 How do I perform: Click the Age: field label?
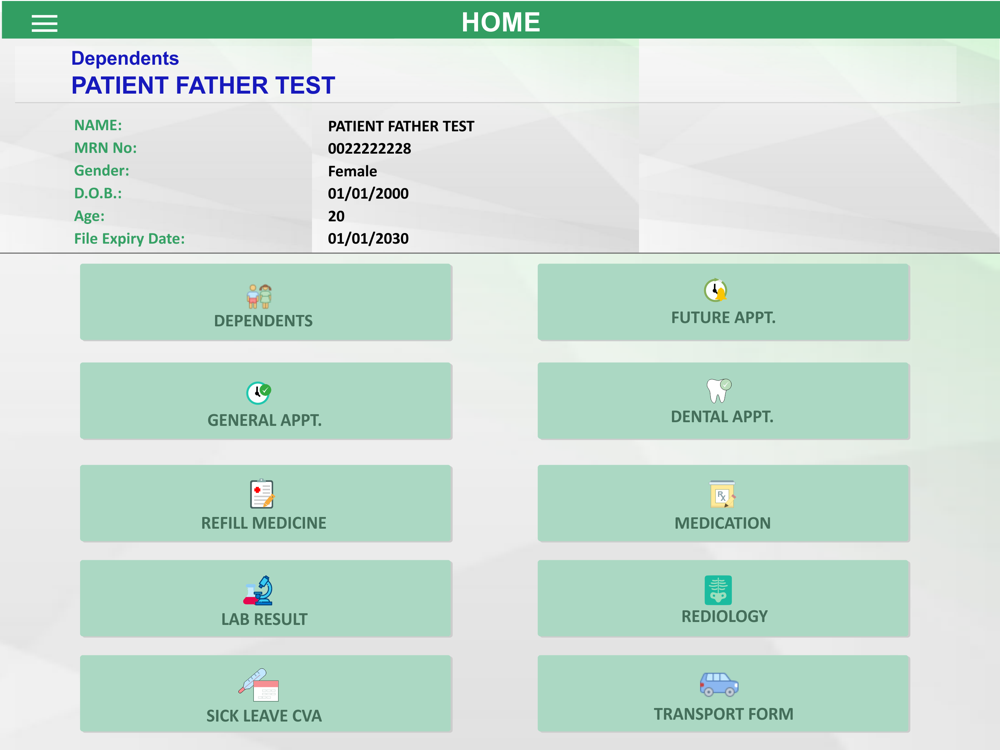[89, 216]
